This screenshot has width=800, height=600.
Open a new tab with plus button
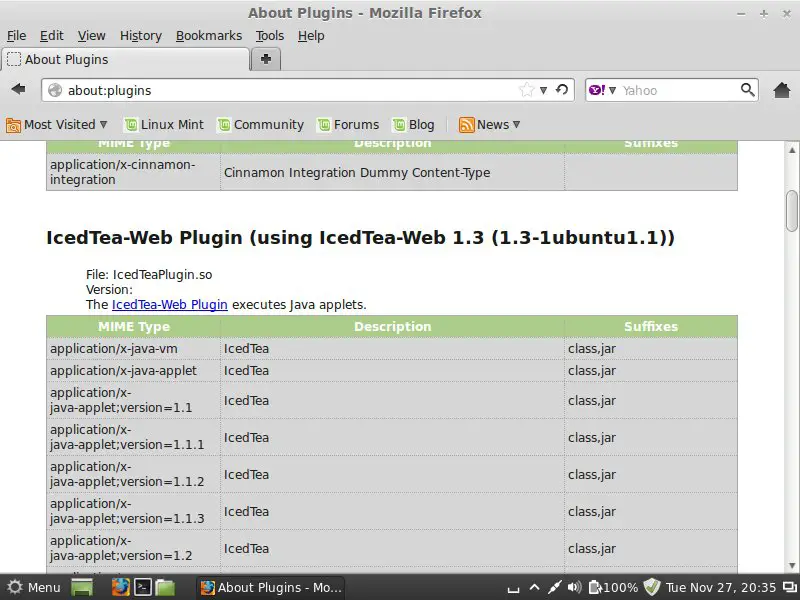tap(266, 59)
